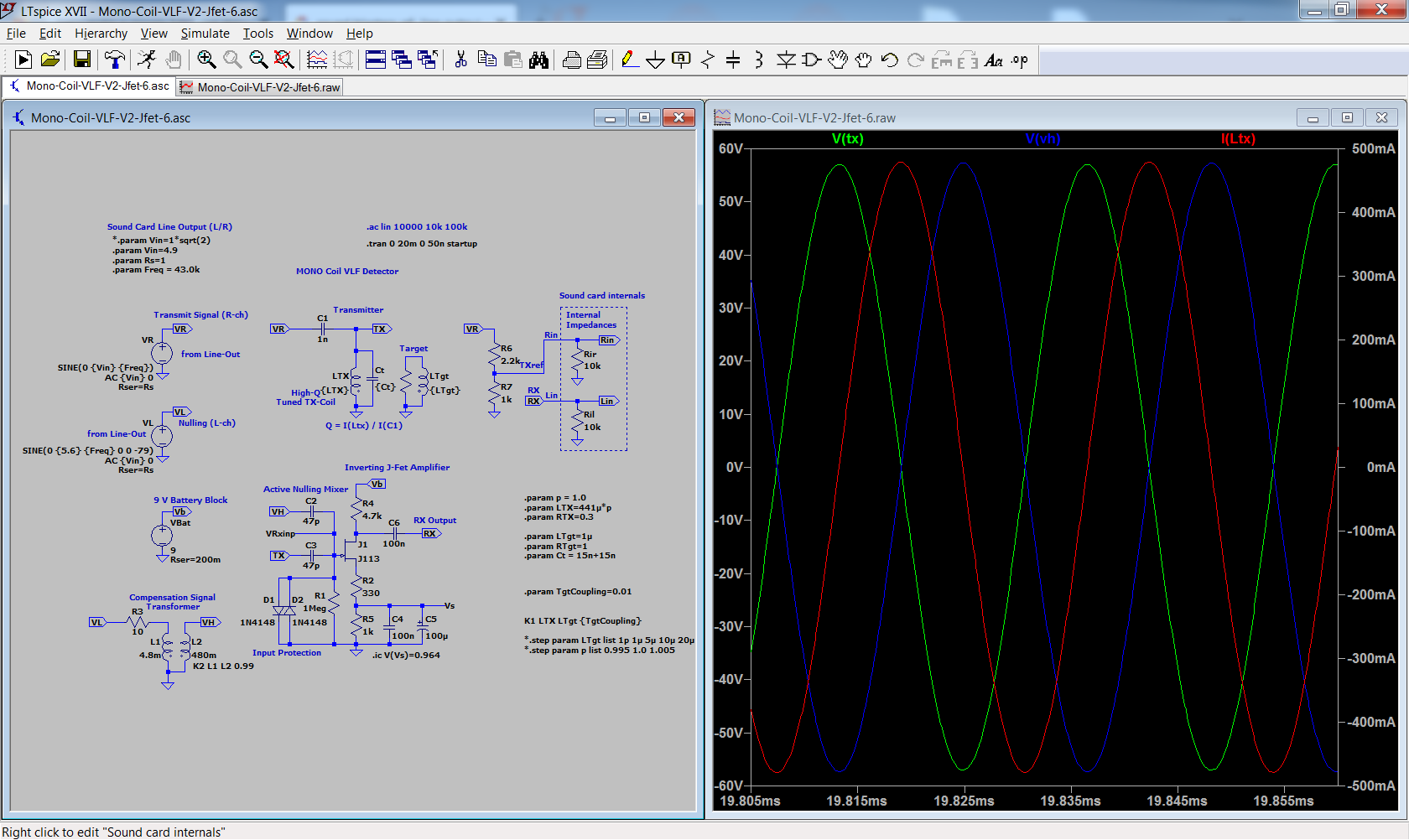The image size is (1409, 840).
Task: Click the Undo arrow icon
Action: click(x=890, y=60)
